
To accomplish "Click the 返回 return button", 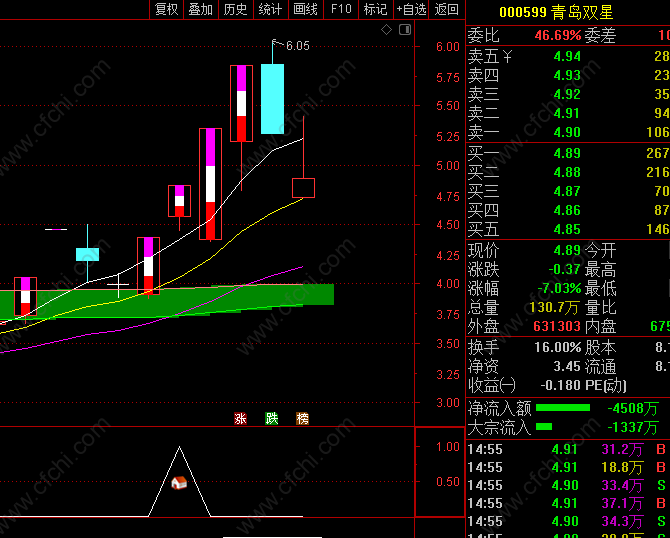I will click(x=447, y=9).
